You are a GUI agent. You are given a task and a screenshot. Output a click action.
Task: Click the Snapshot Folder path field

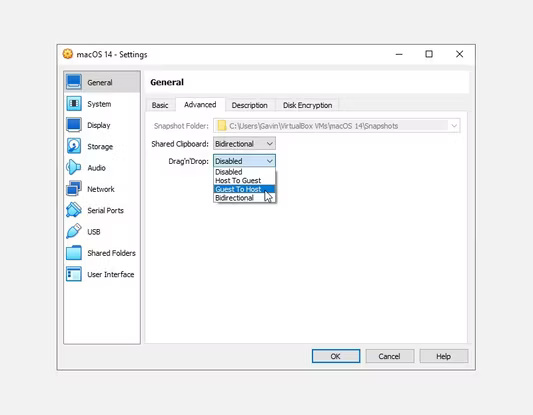coord(337,126)
